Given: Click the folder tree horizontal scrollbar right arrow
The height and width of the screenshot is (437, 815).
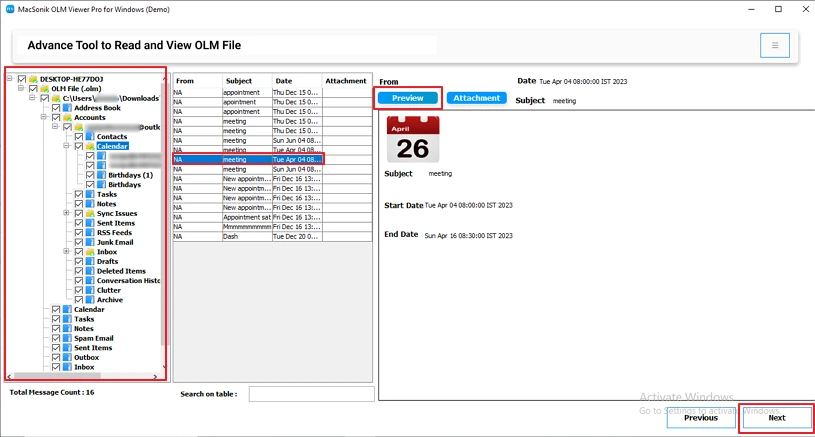Looking at the screenshot, I should 155,376.
